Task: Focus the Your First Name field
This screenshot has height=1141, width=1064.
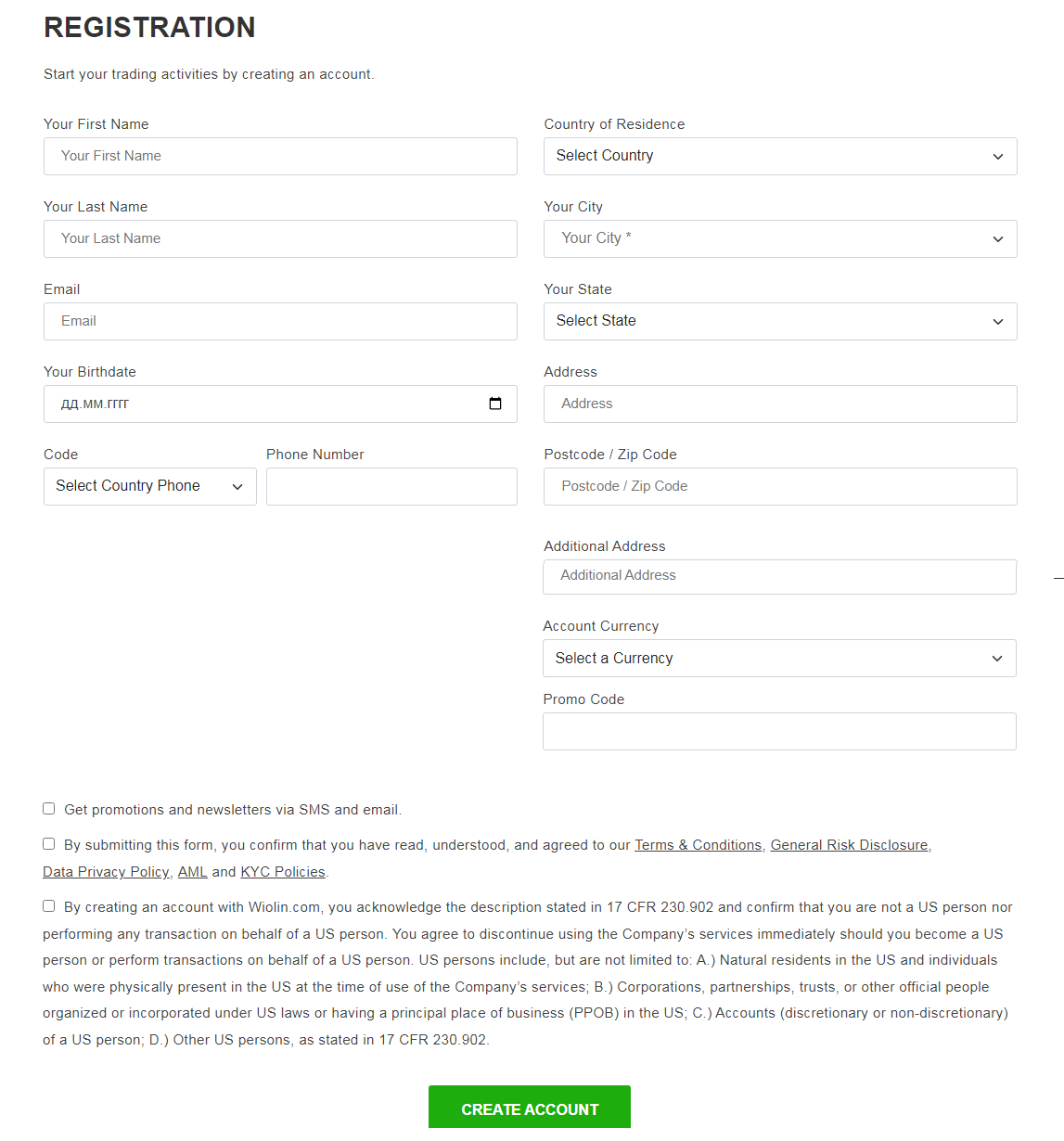Action: 280,156
